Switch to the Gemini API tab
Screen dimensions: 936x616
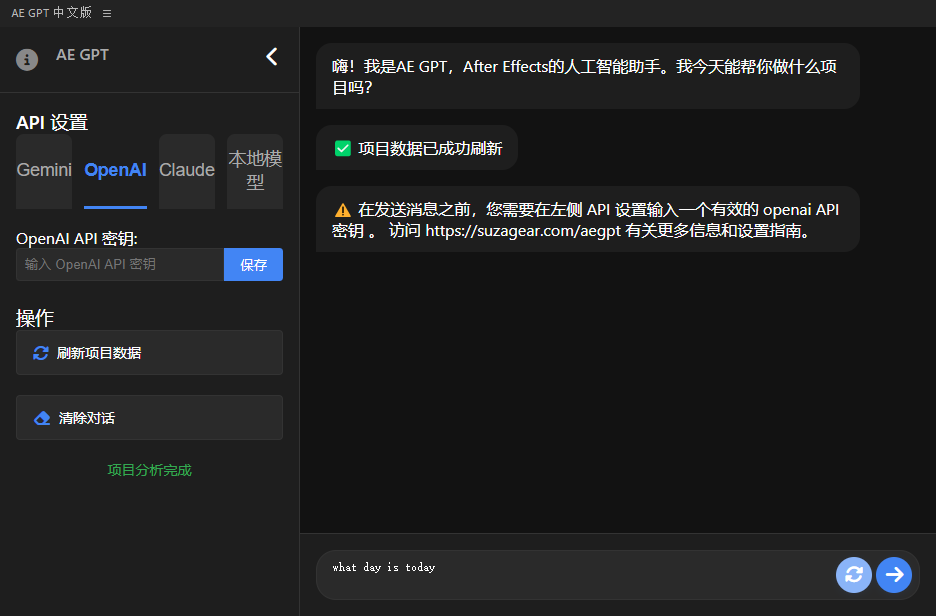point(44,170)
